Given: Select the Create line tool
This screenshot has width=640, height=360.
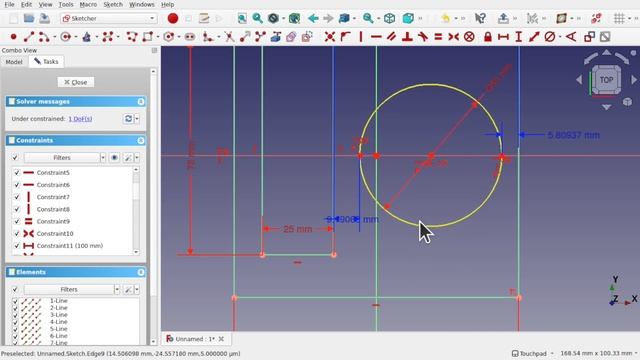Looking at the screenshot, I should (29, 37).
